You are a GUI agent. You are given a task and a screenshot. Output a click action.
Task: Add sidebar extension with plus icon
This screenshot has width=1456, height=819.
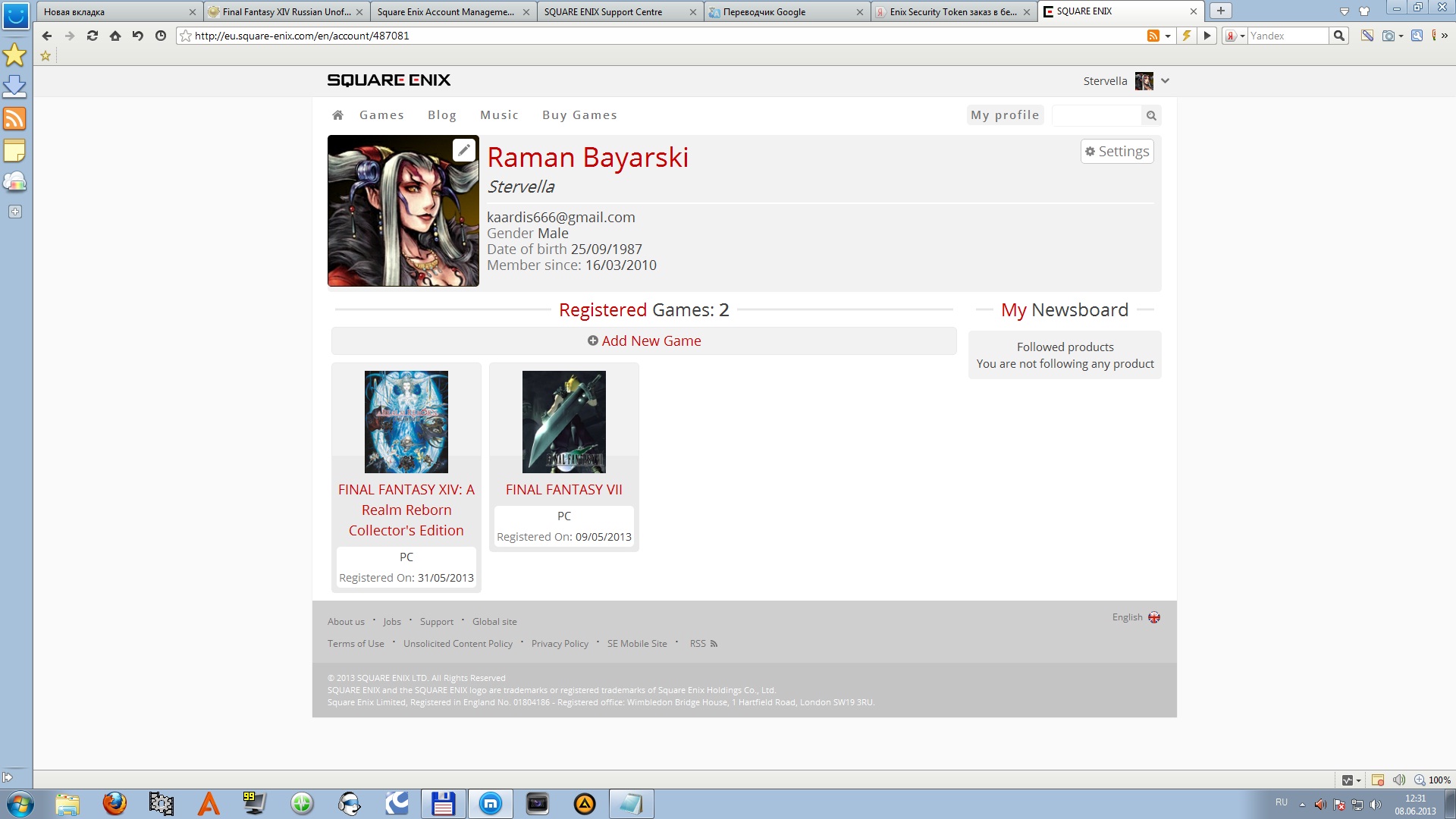coord(15,212)
